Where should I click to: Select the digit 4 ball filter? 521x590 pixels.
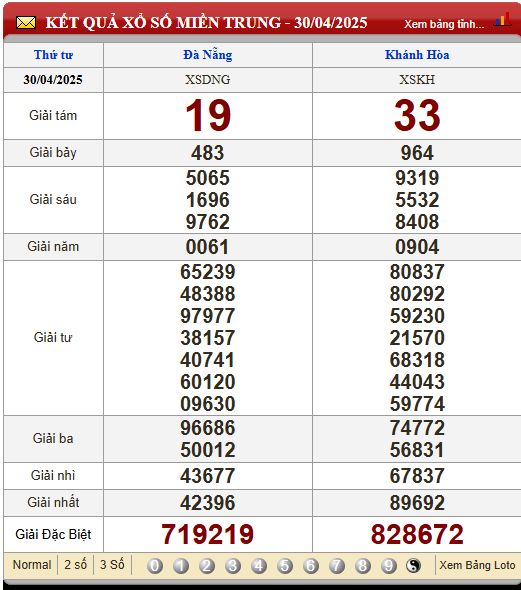click(259, 566)
